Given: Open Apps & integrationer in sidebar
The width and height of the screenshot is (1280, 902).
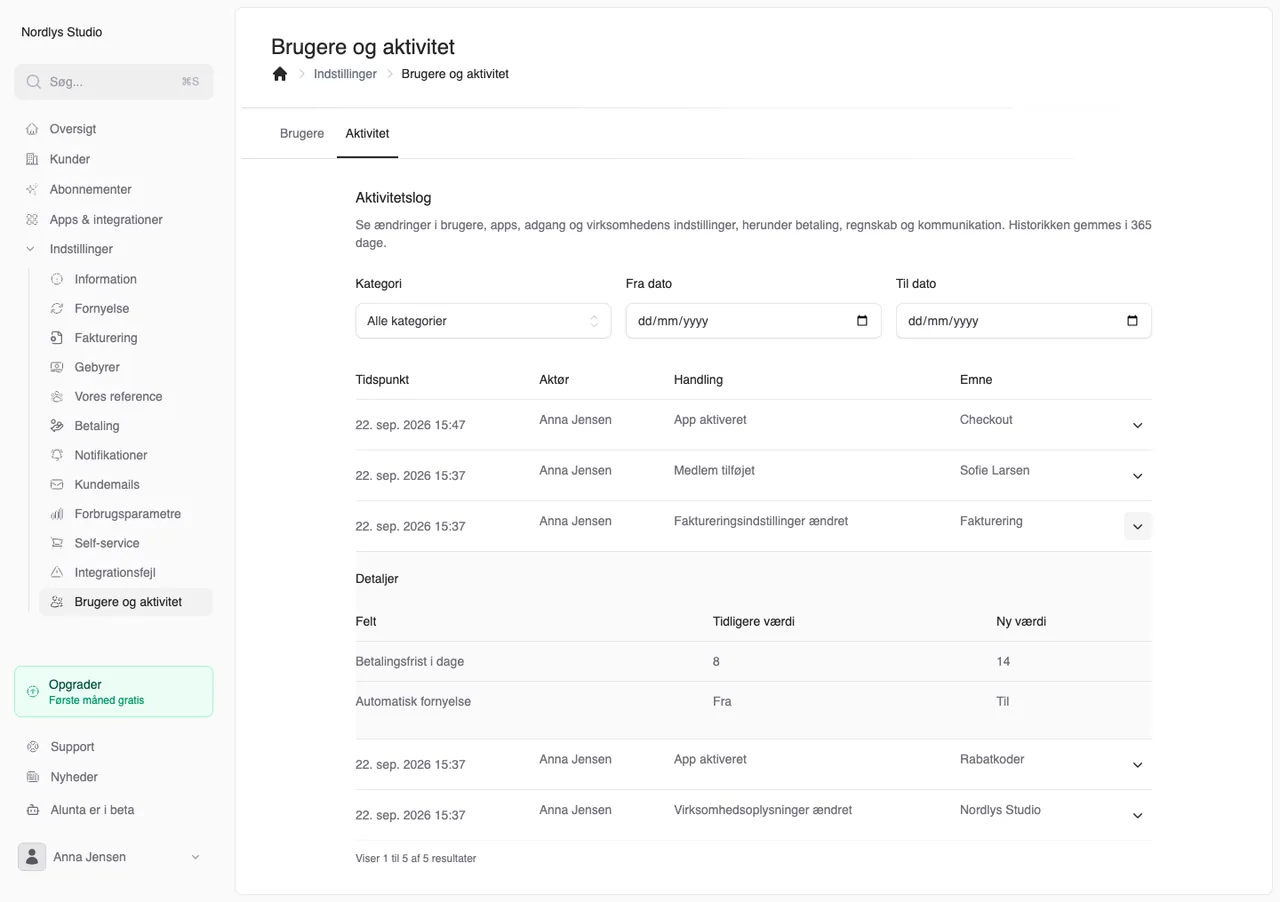Looking at the screenshot, I should 106,219.
